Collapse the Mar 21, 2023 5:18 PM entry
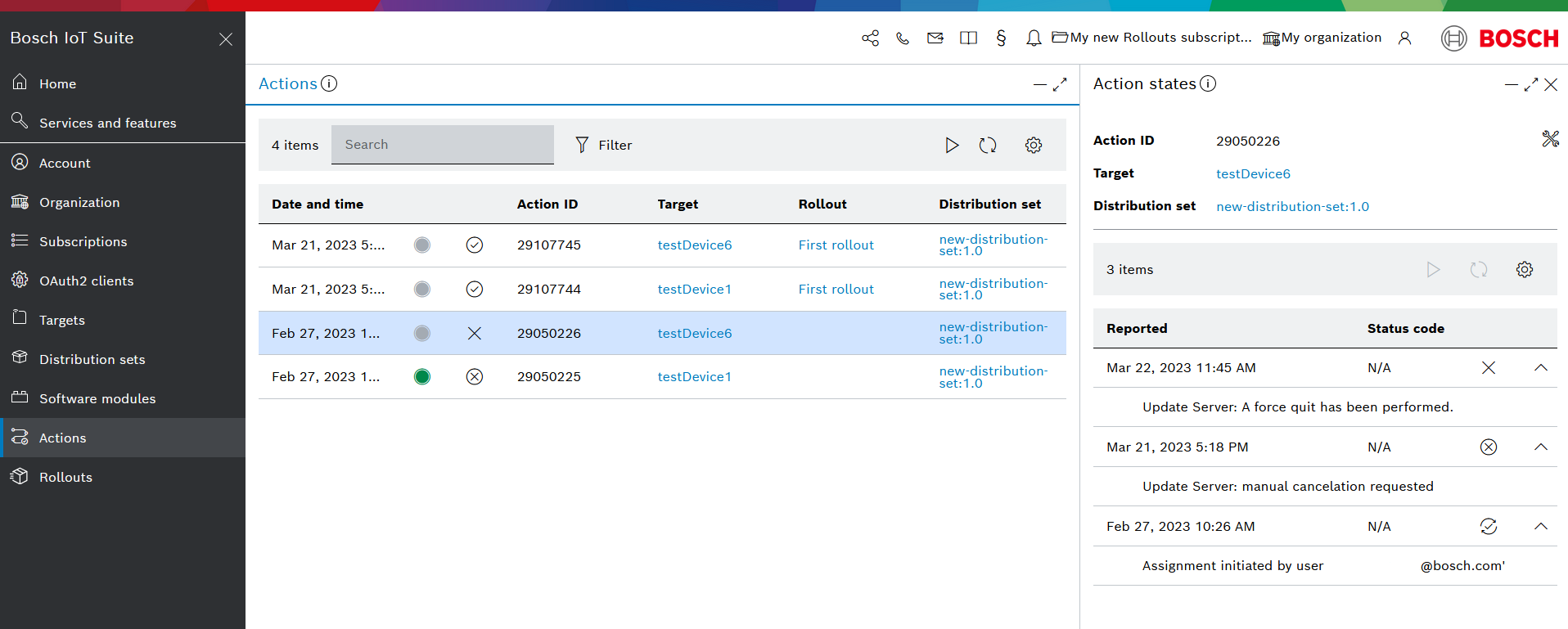The height and width of the screenshot is (629, 1568). point(1540,447)
